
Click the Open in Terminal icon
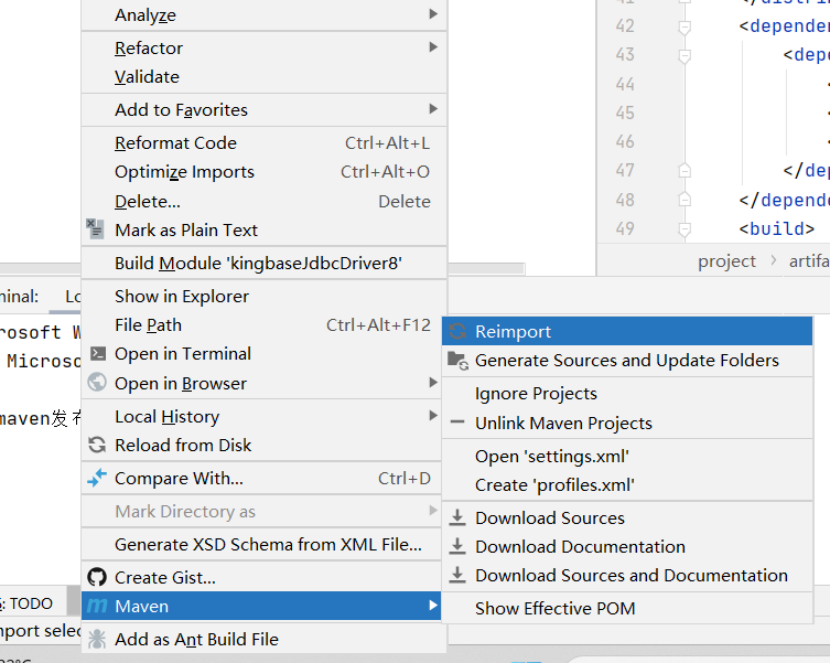[x=97, y=353]
